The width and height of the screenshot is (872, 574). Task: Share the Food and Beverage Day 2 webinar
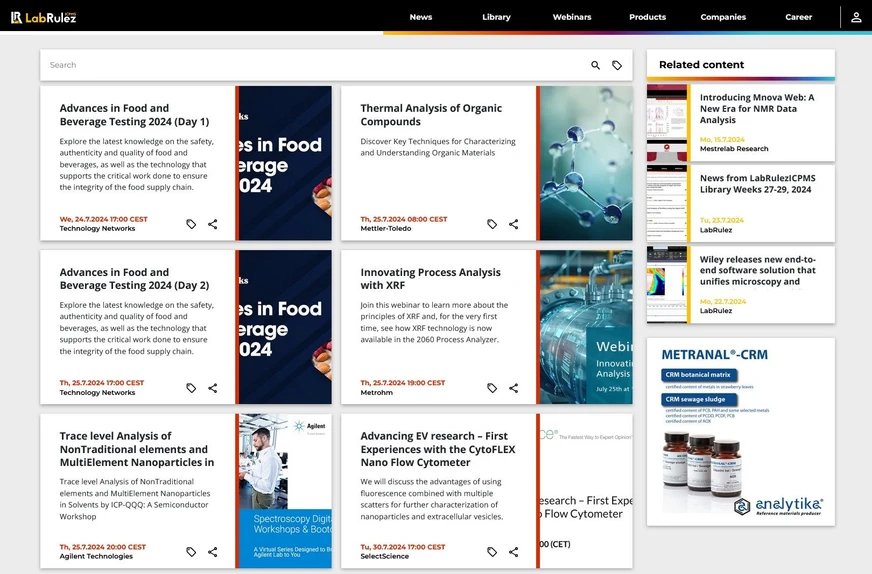click(212, 388)
